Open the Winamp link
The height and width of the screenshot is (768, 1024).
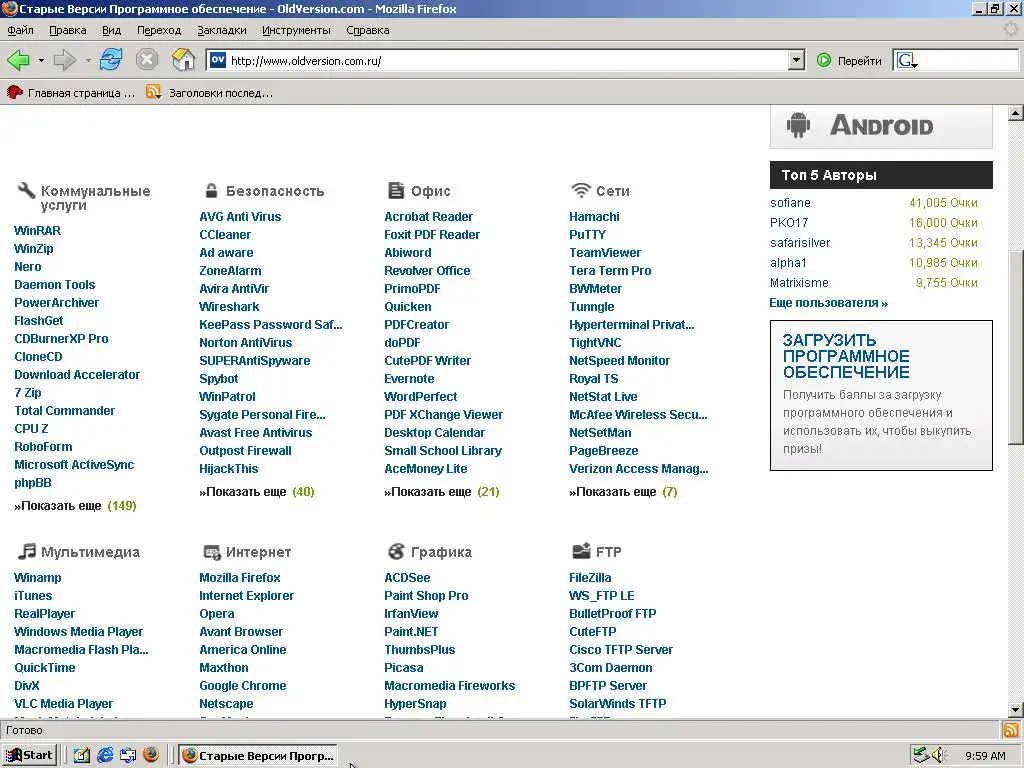(37, 577)
